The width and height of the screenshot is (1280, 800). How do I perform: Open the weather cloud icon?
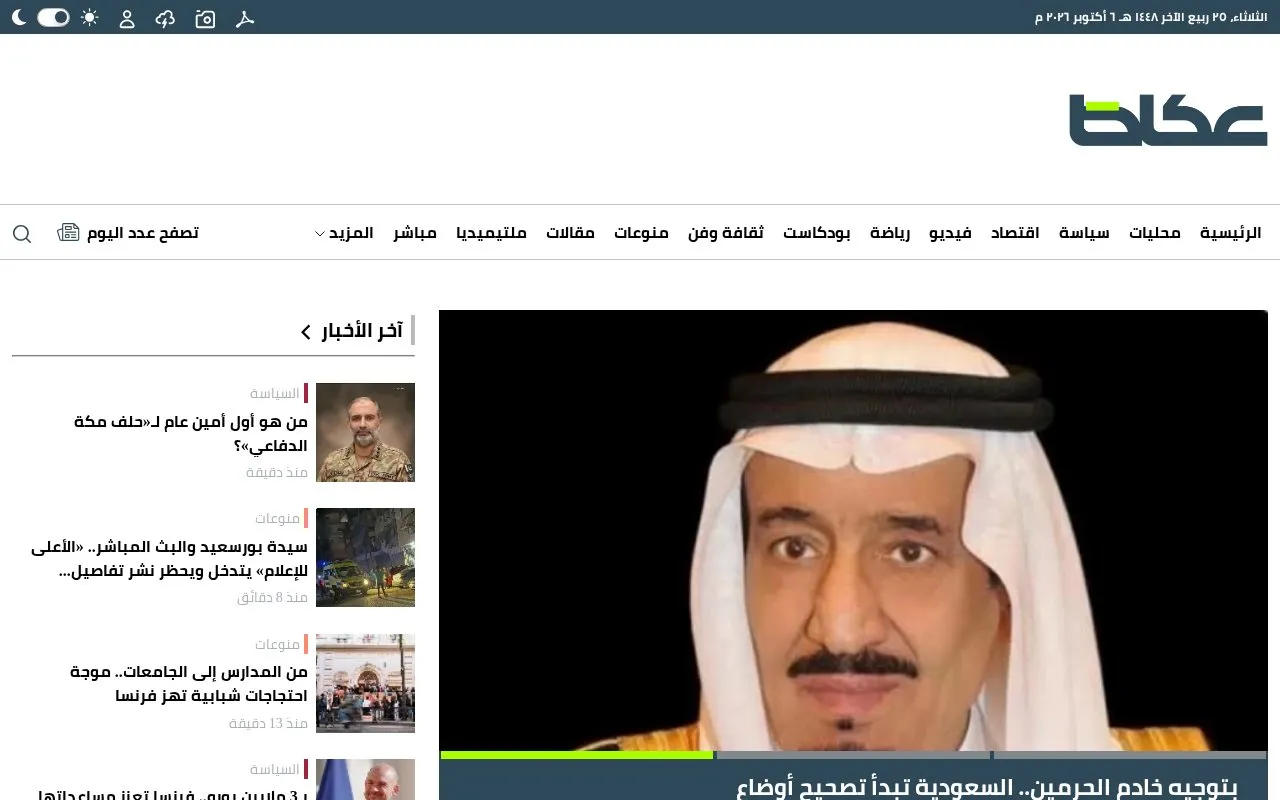tap(166, 18)
